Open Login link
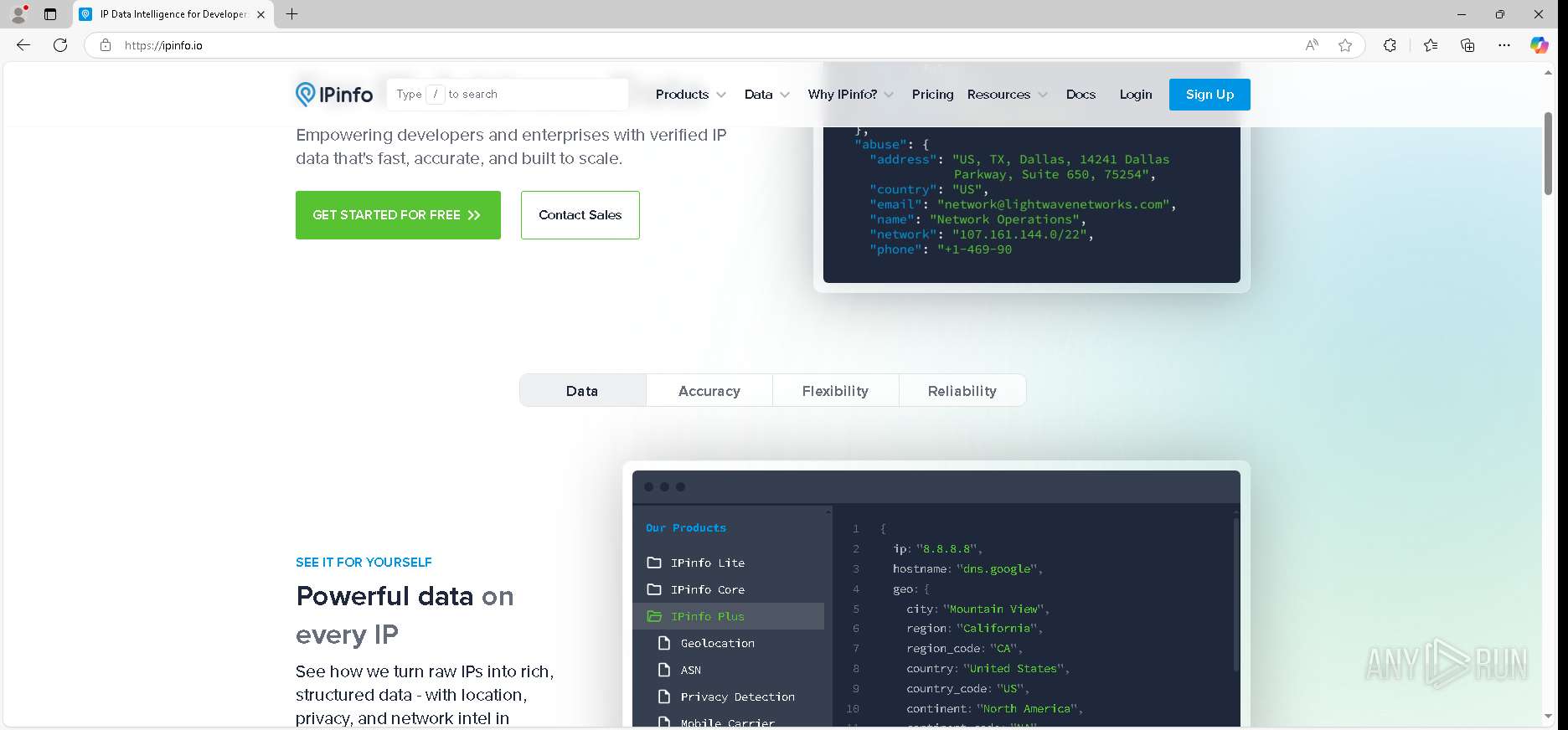 pyautogui.click(x=1136, y=95)
